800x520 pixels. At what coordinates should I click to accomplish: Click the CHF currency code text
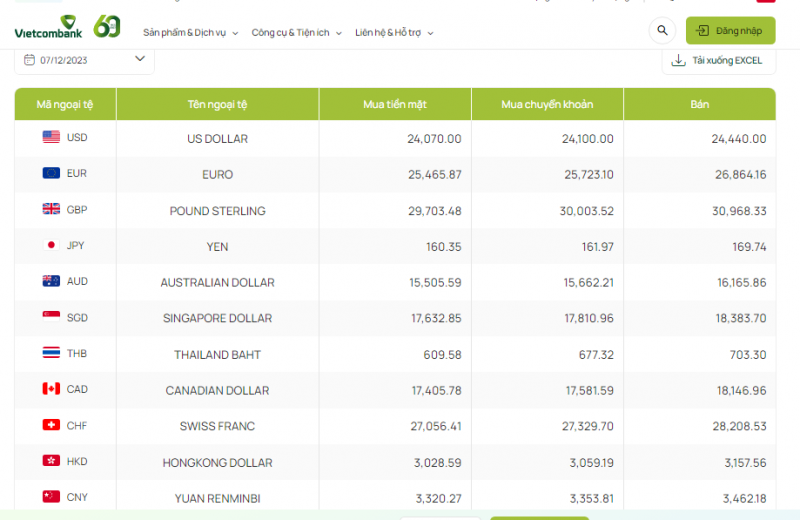click(77, 425)
